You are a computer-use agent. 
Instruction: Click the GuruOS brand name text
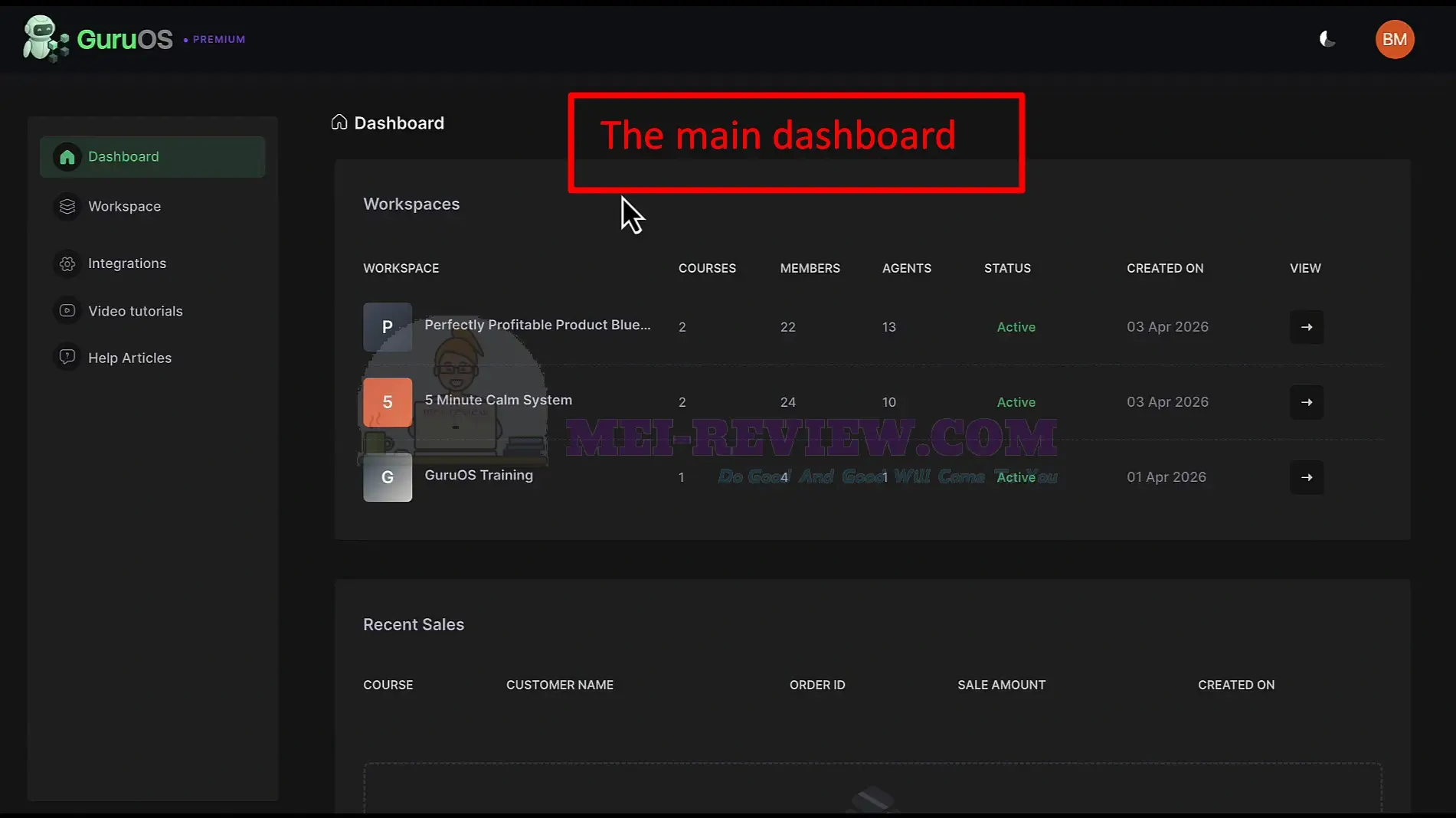tap(125, 39)
